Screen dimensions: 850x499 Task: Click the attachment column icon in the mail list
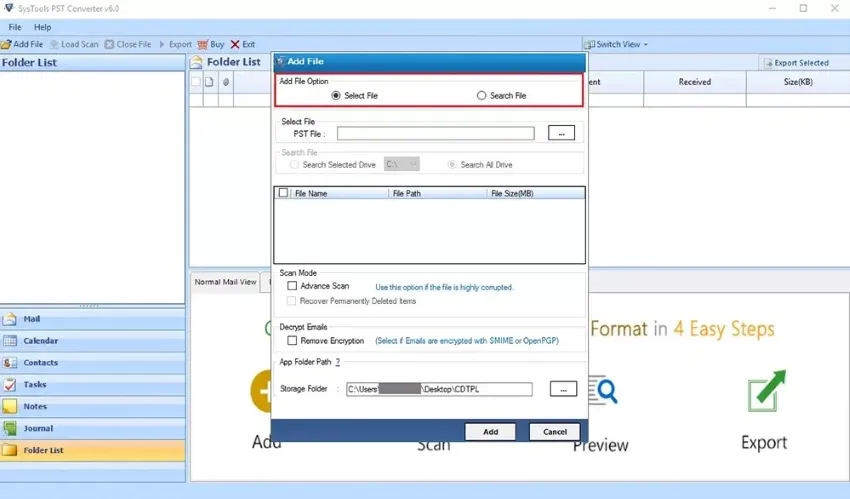226,82
